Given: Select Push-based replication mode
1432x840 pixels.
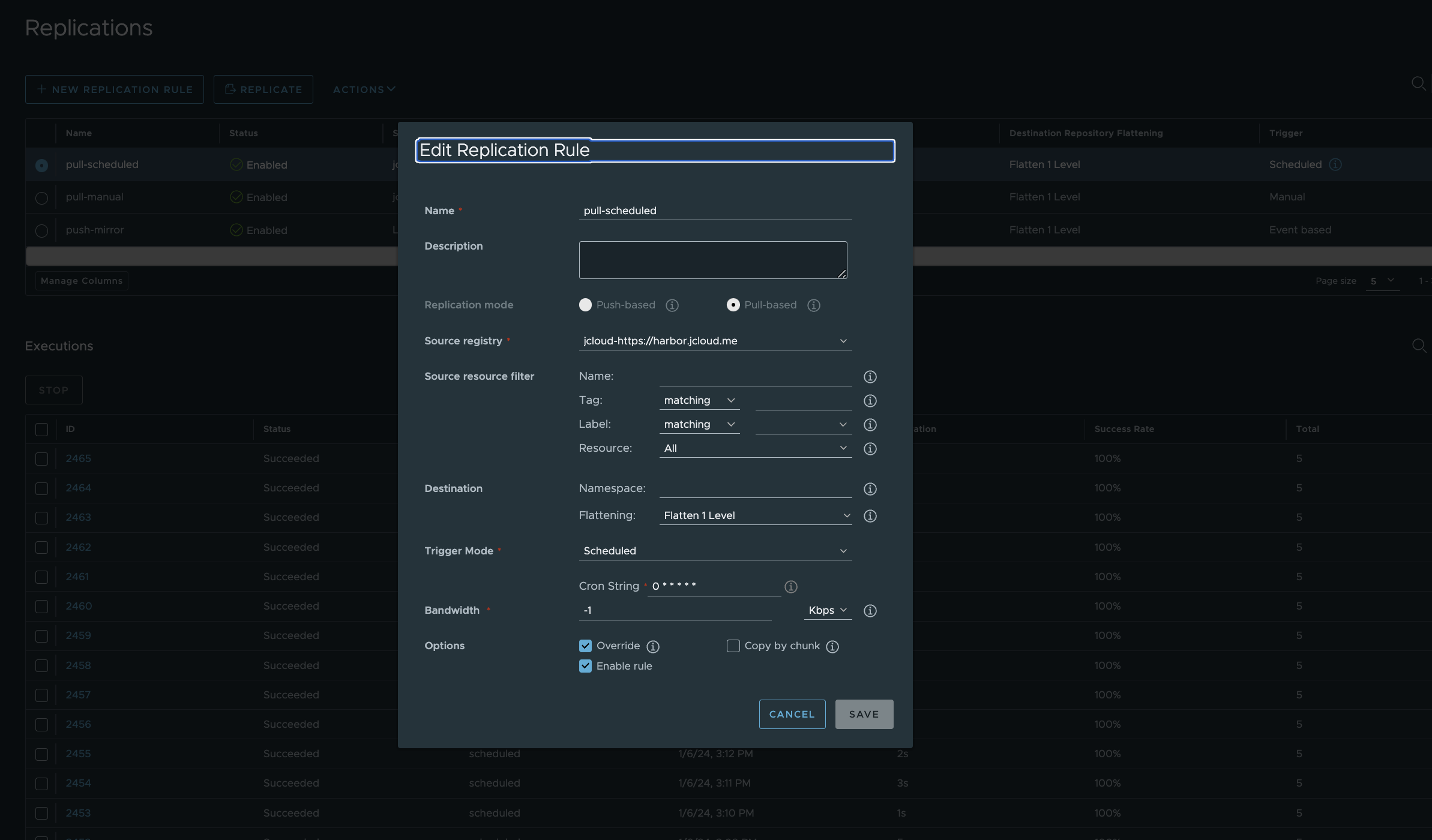Looking at the screenshot, I should [x=585, y=305].
